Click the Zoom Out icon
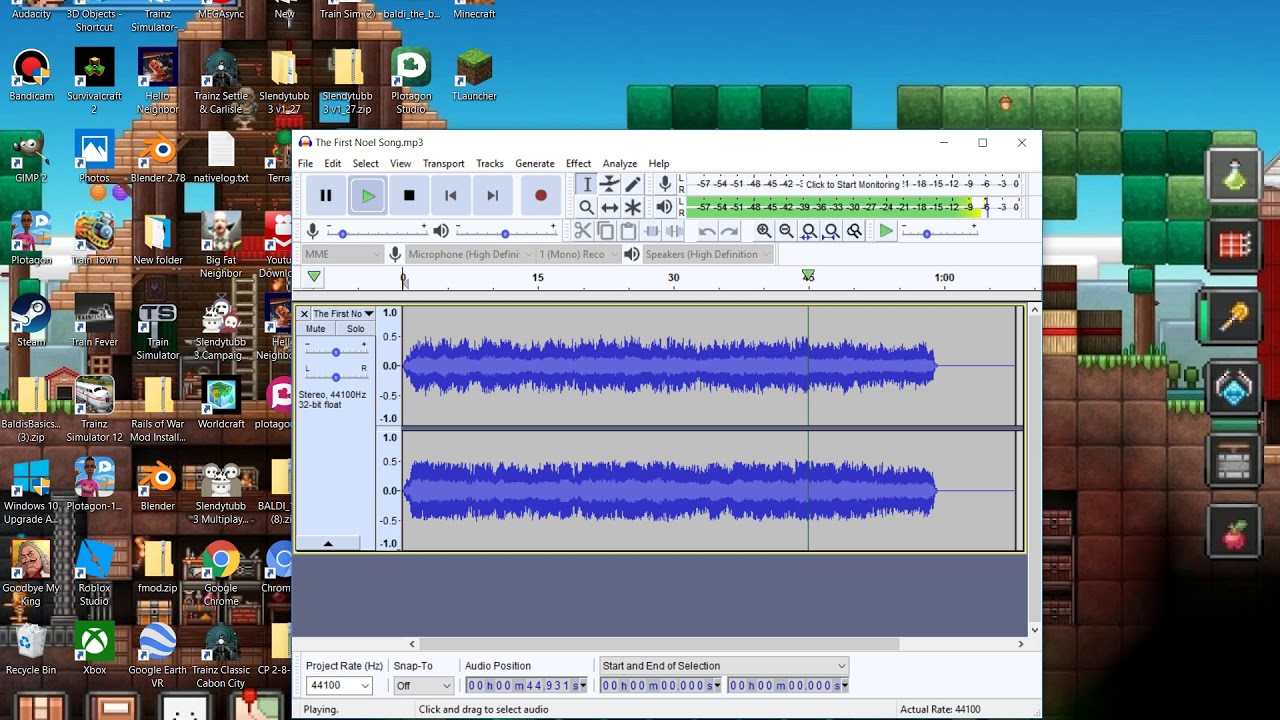The width and height of the screenshot is (1280, 720). 786,231
